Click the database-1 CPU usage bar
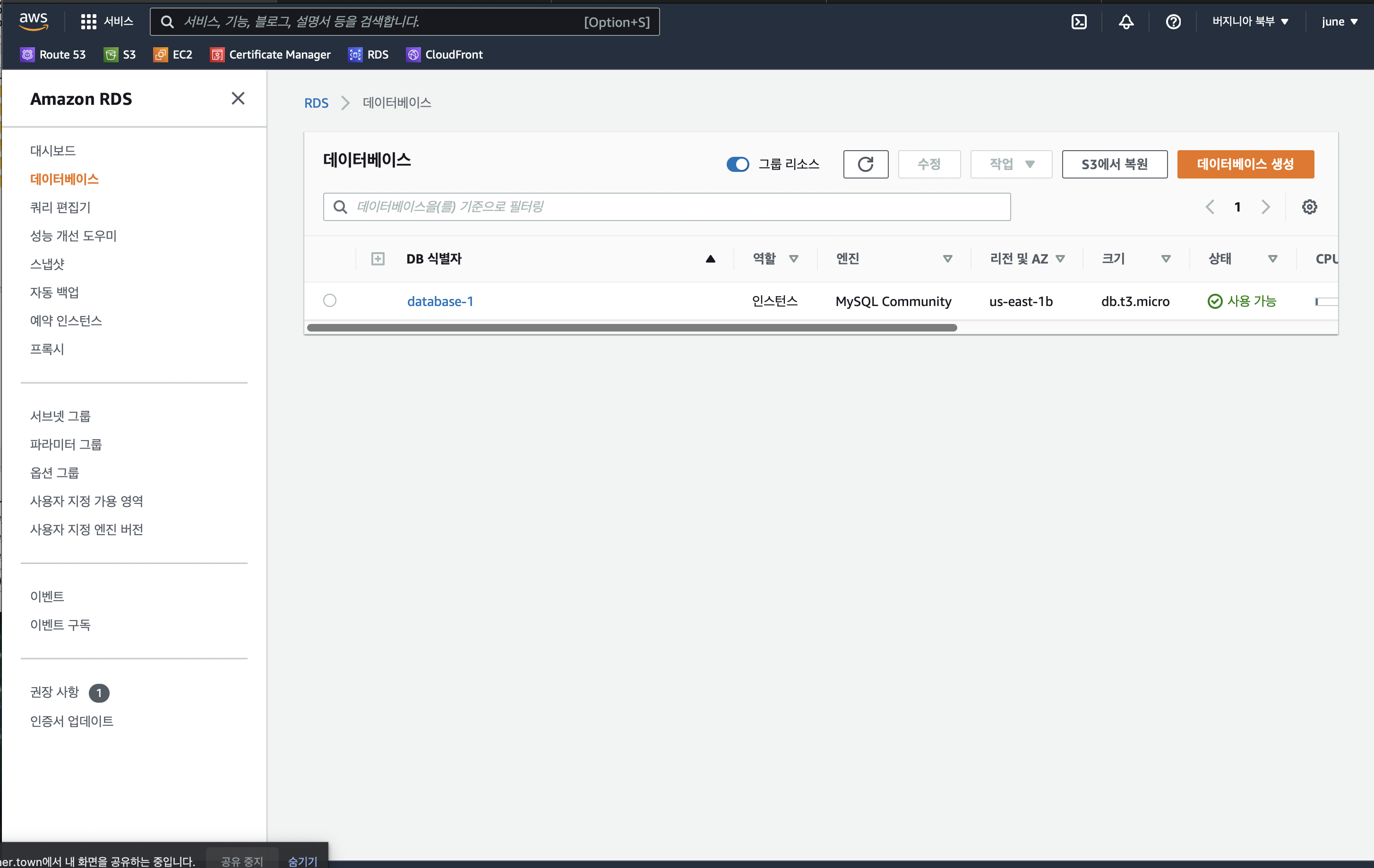 point(1326,302)
